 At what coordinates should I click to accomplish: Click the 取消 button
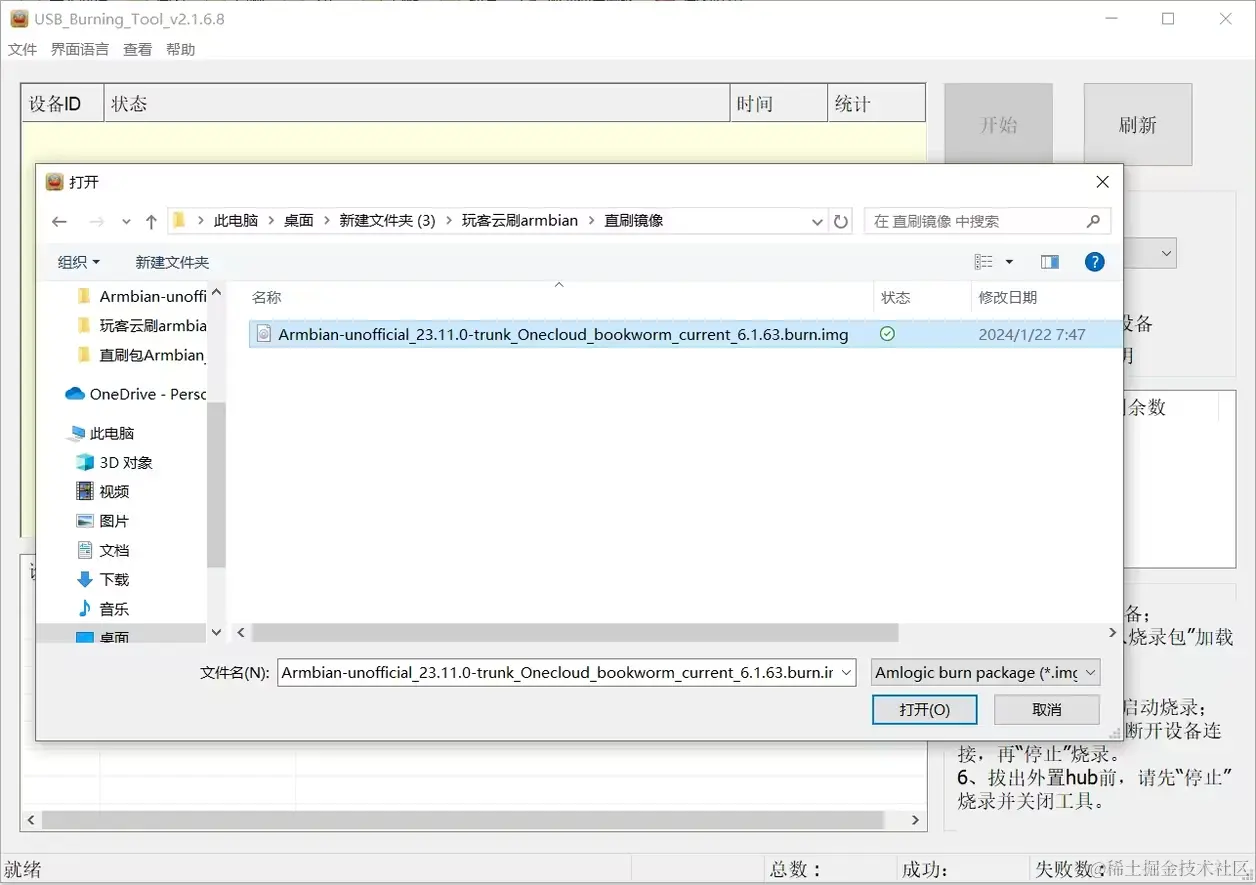pyautogui.click(x=1047, y=709)
